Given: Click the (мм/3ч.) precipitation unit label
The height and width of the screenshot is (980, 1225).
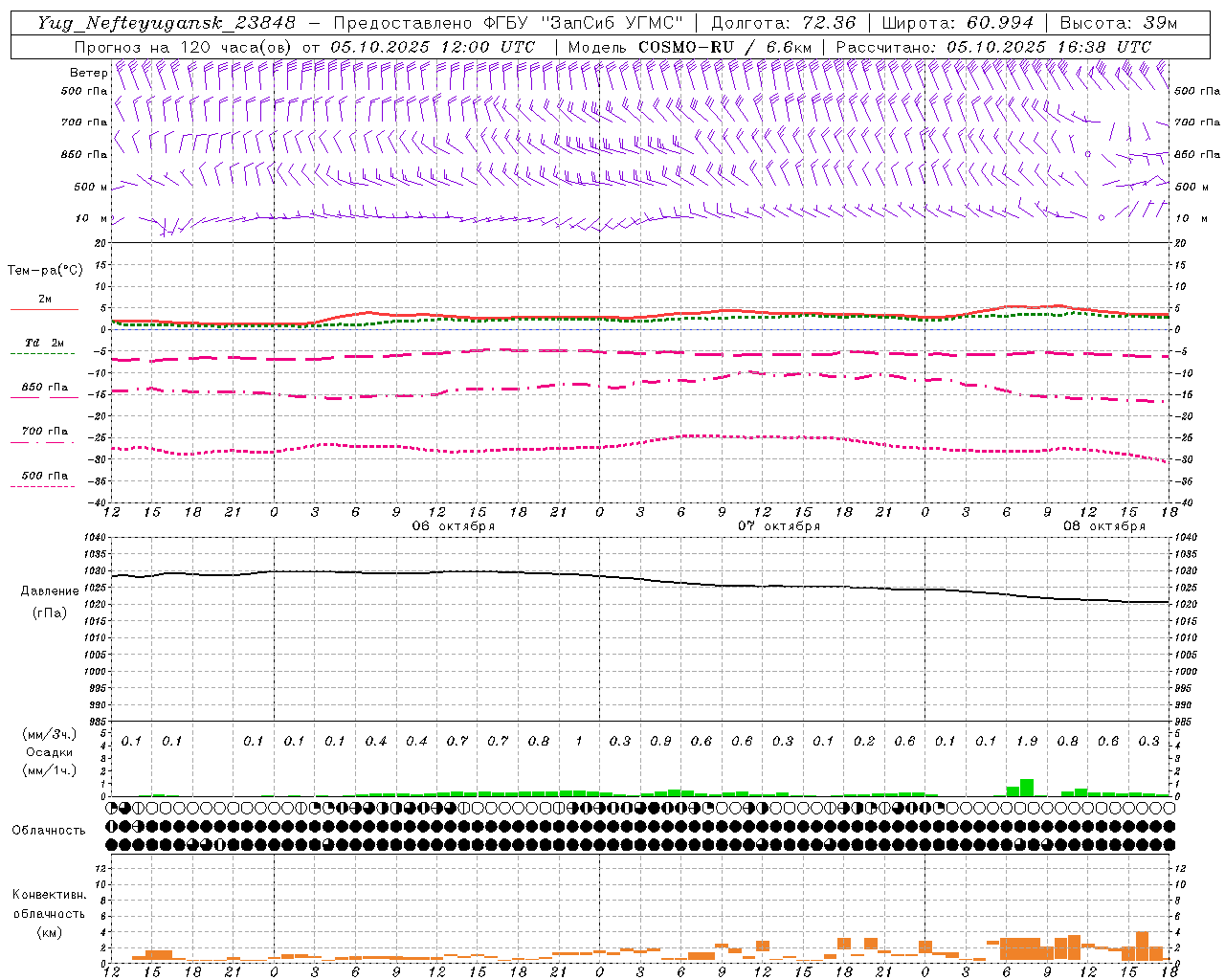Looking at the screenshot, I should coord(50,735).
